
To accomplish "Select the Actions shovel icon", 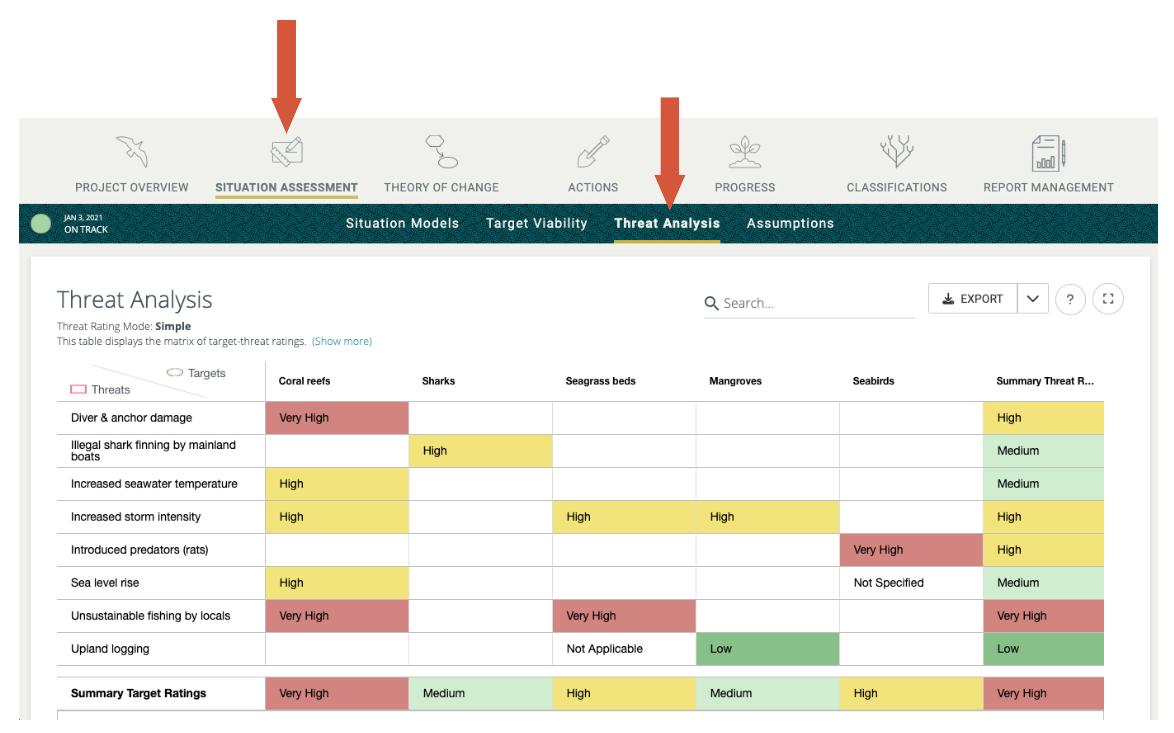I will pos(593,152).
